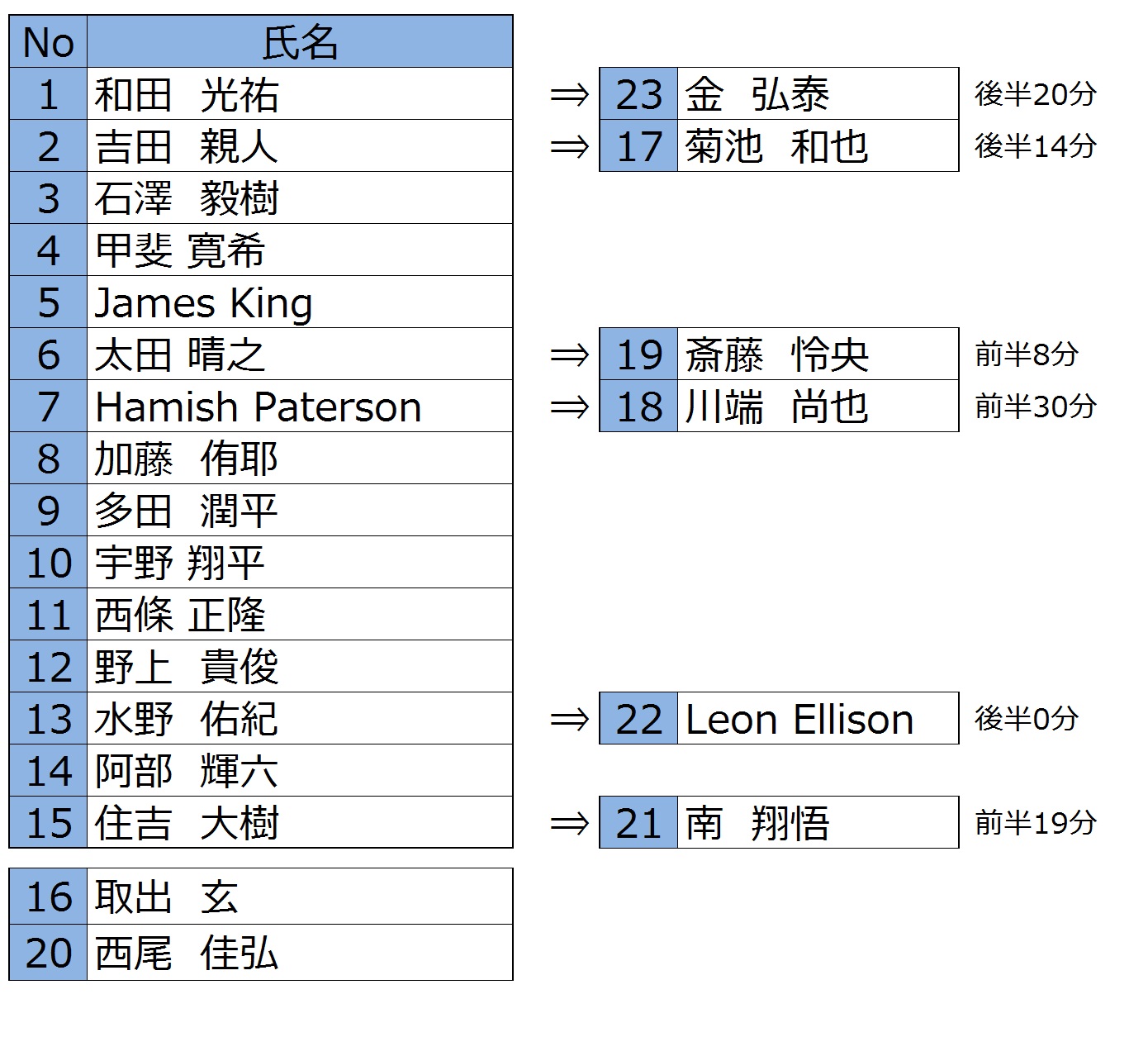Click the arrow beside Hamish Paterson
The width and height of the screenshot is (1148, 1037).
click(570, 407)
